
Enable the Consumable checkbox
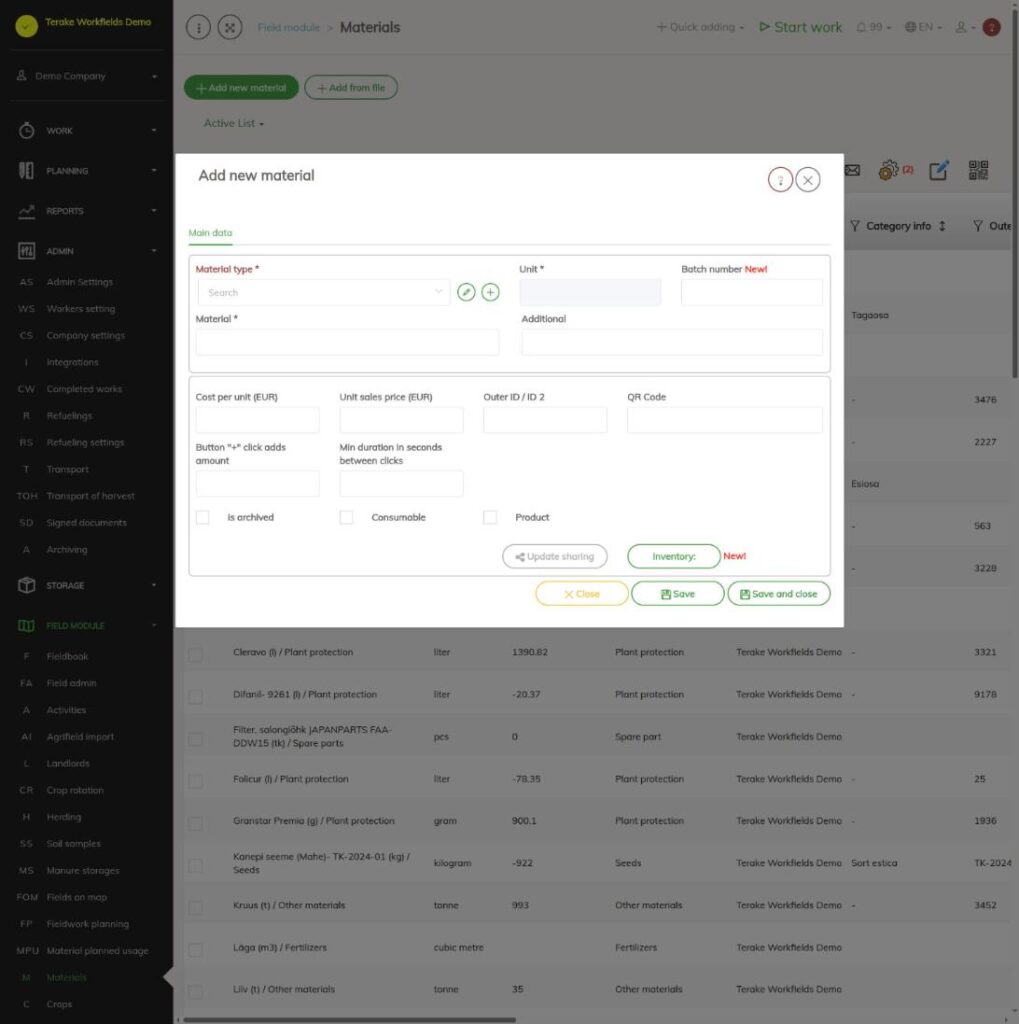(346, 517)
